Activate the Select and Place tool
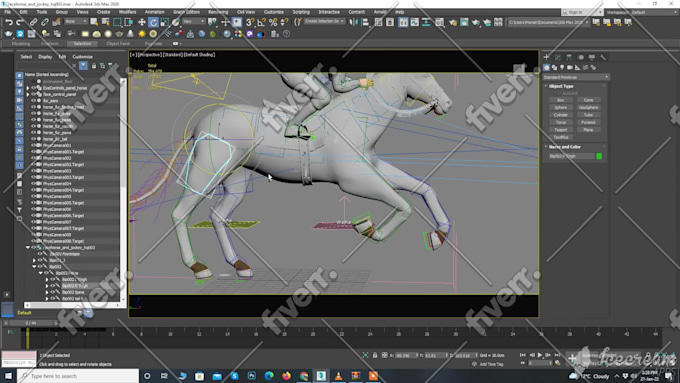This screenshot has width=680, height=383. (x=176, y=22)
